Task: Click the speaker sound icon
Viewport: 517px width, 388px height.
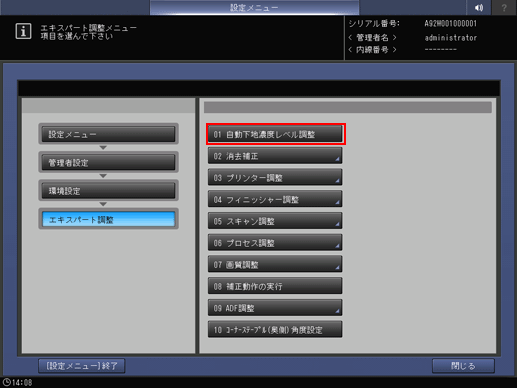Action: tap(479, 7)
